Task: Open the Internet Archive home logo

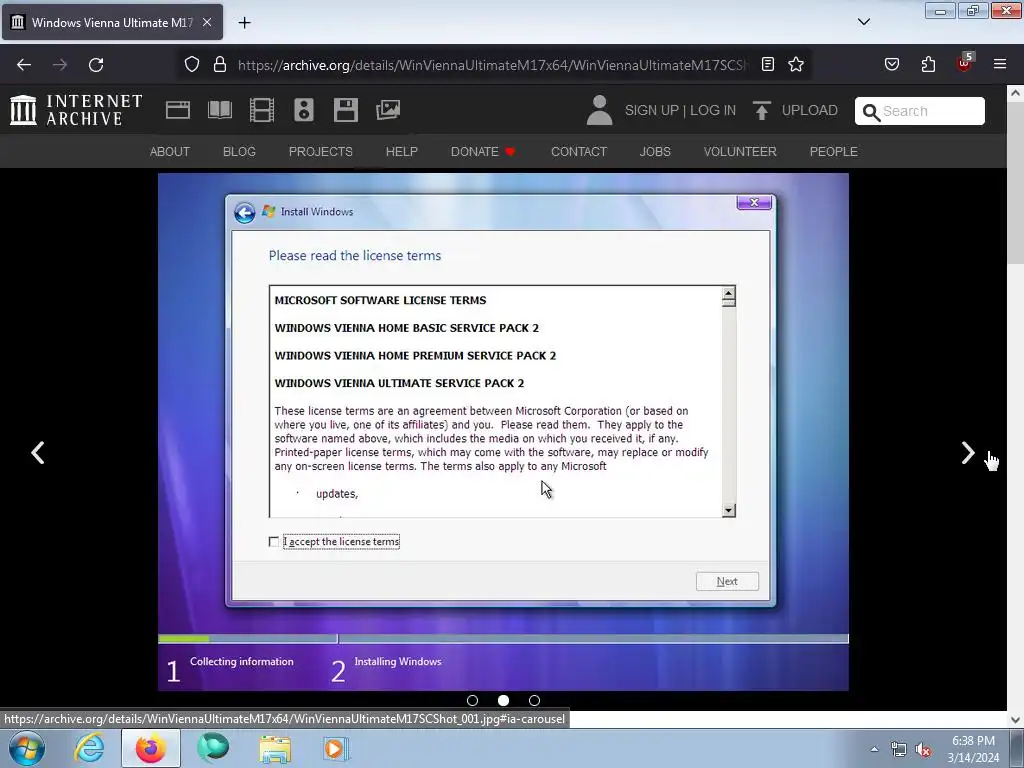Action: pyautogui.click(x=76, y=110)
